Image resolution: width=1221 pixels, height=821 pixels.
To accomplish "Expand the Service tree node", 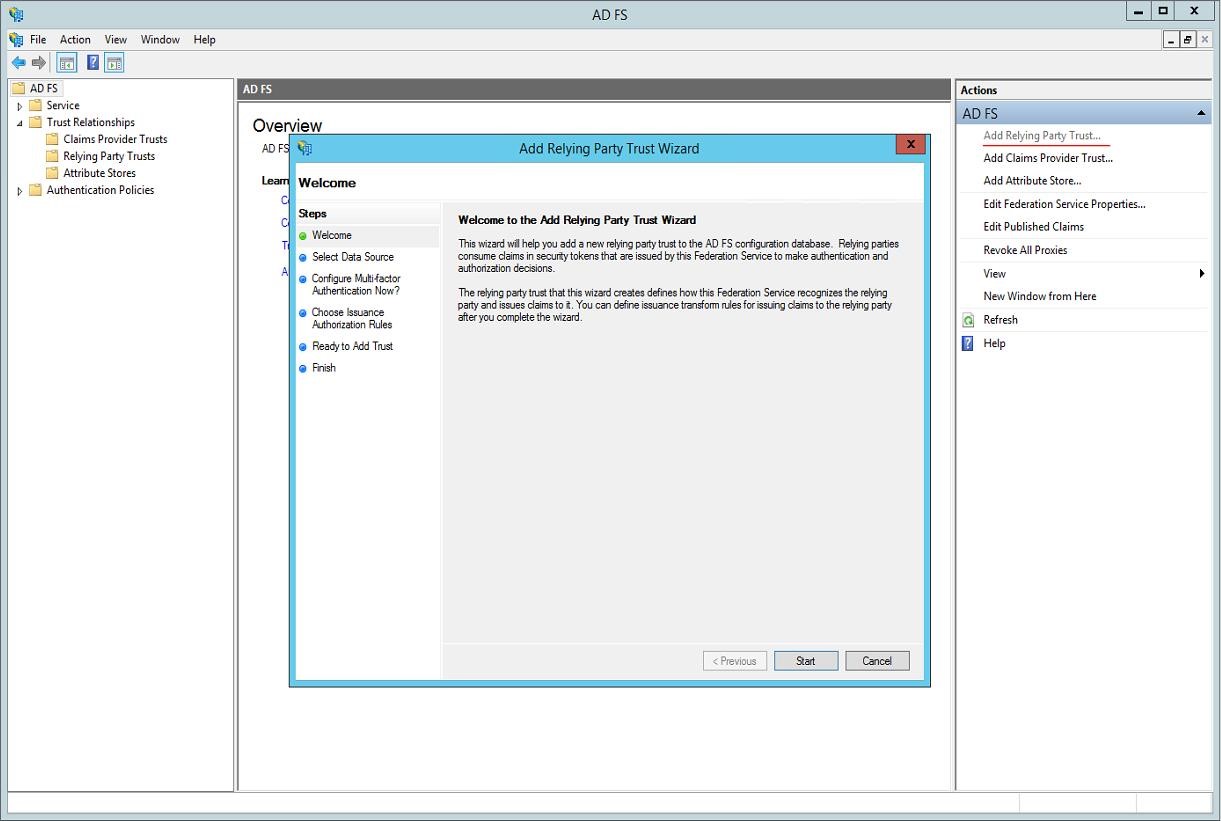I will (x=20, y=106).
